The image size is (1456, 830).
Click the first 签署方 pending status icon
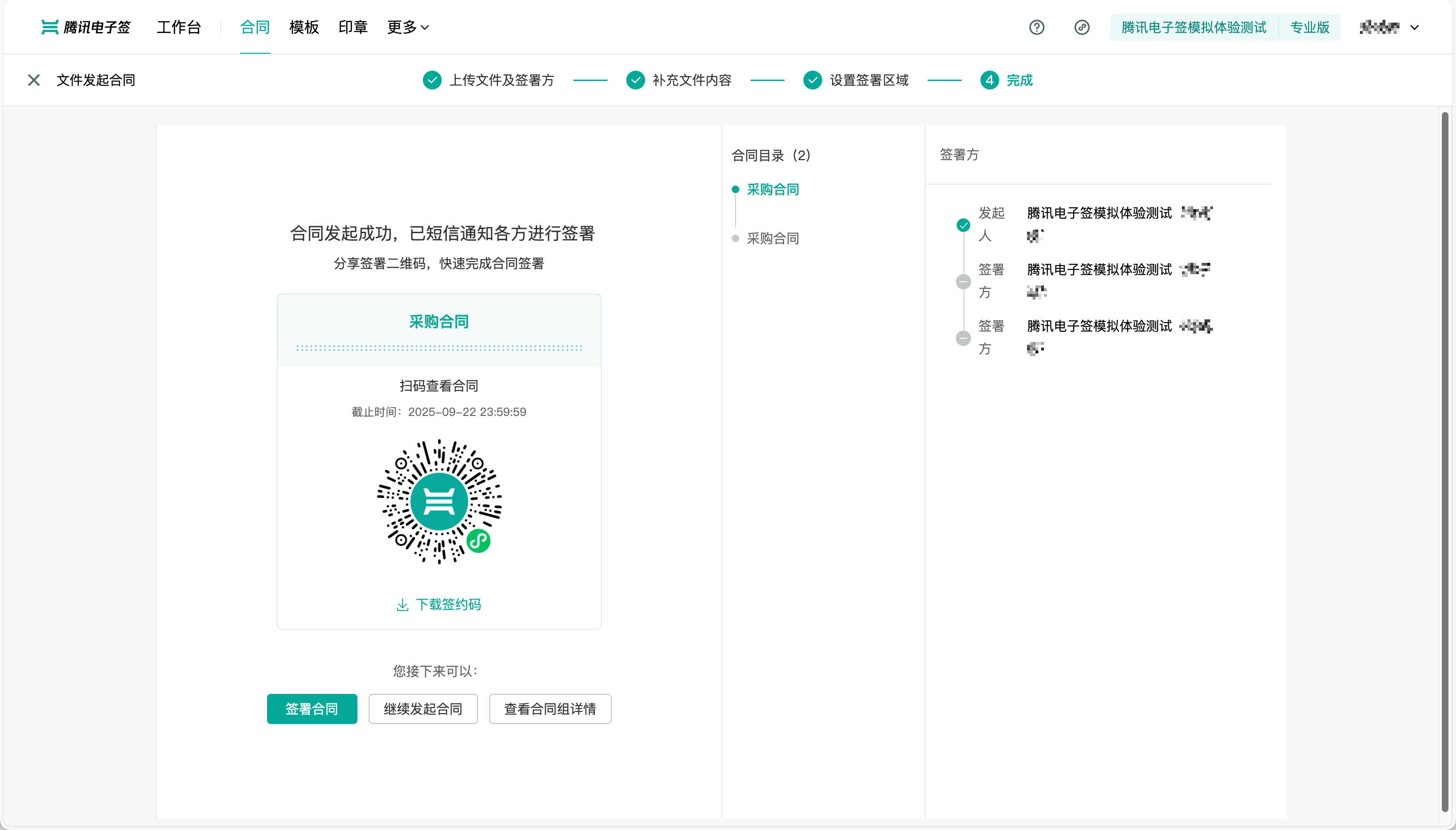tap(963, 282)
